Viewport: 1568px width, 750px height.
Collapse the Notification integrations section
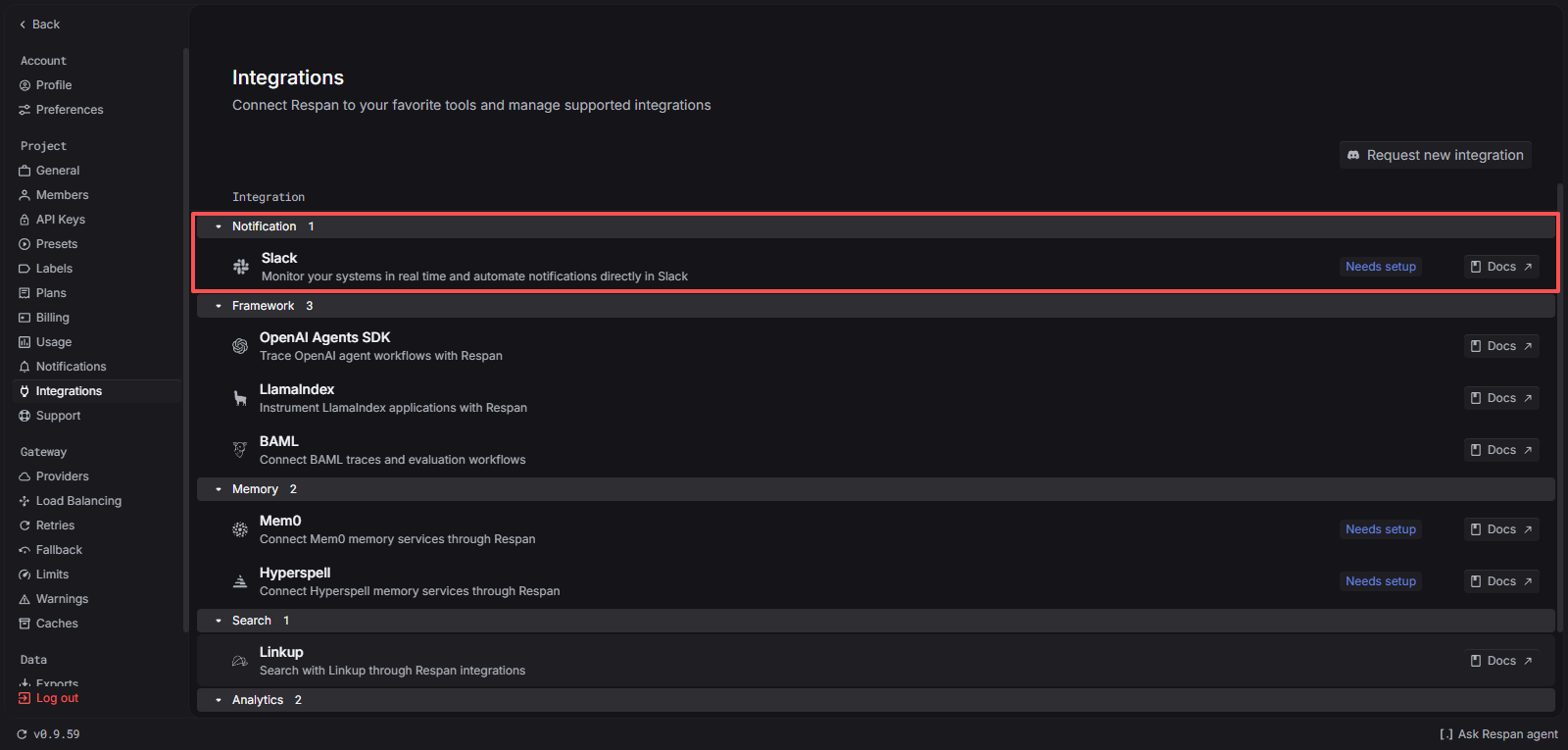coord(220,225)
